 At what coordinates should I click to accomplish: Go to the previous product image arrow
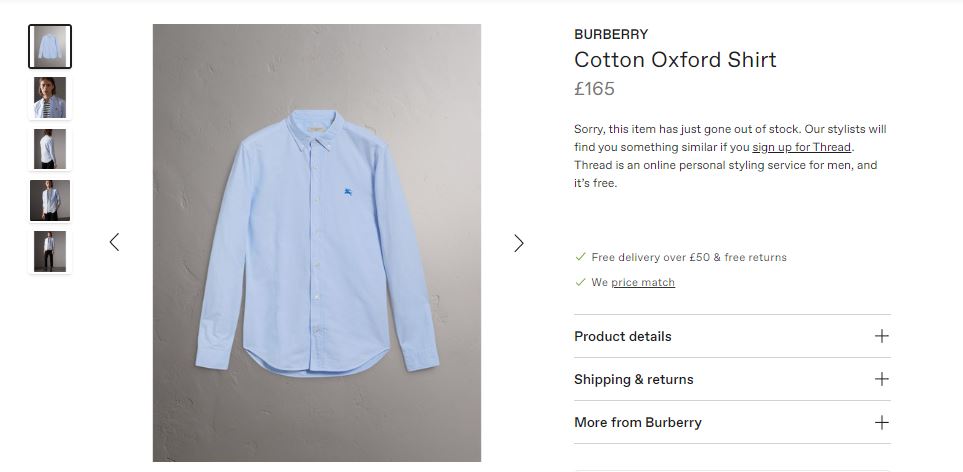(114, 242)
